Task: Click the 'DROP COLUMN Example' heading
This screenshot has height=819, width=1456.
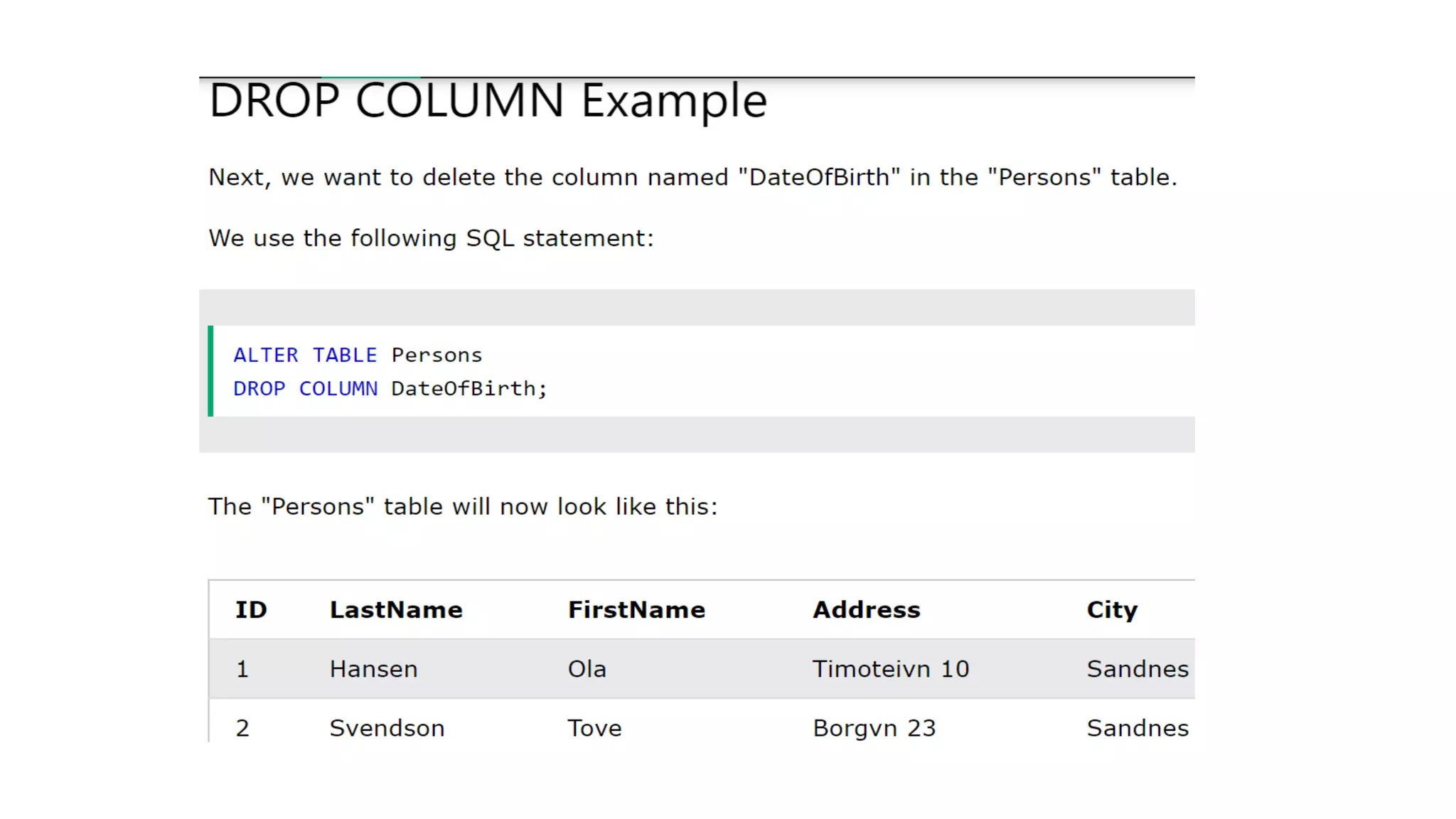Action: pos(488,100)
